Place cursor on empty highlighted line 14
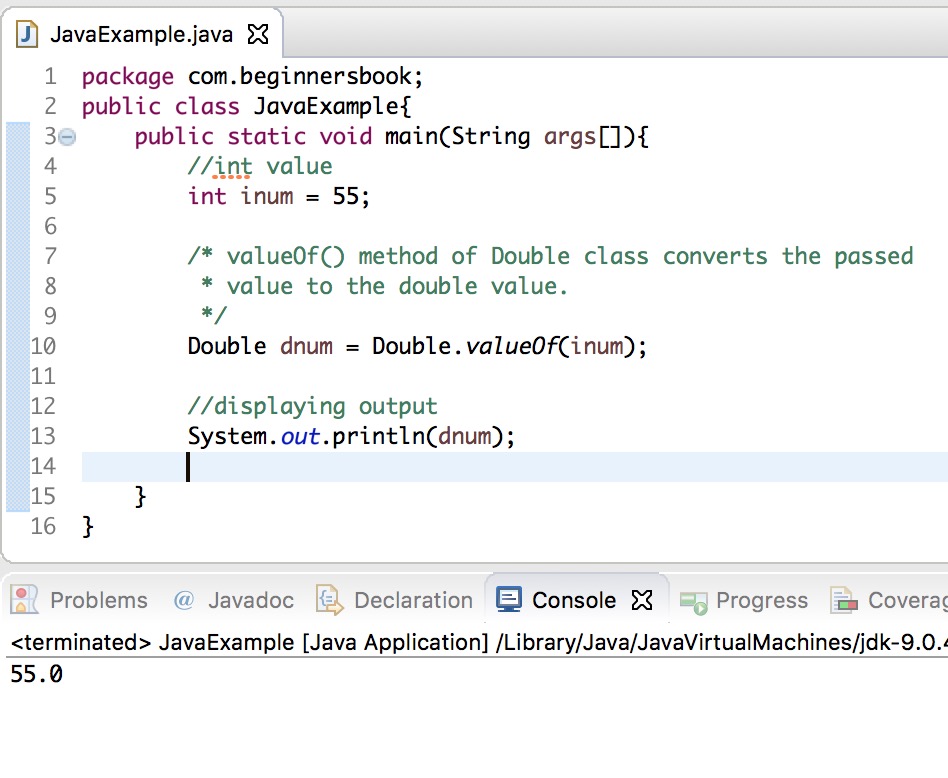The image size is (948, 778). pyautogui.click(x=515, y=467)
